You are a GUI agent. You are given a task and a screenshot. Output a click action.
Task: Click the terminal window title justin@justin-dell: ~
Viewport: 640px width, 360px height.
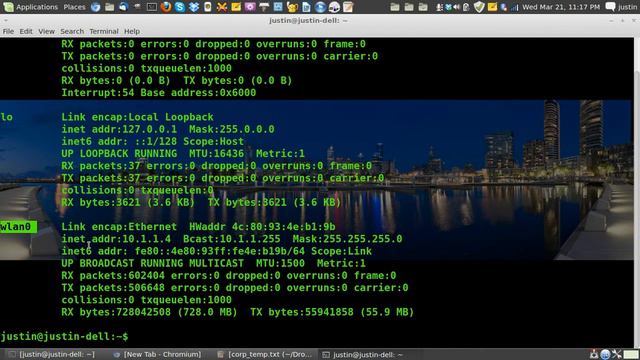308,20
